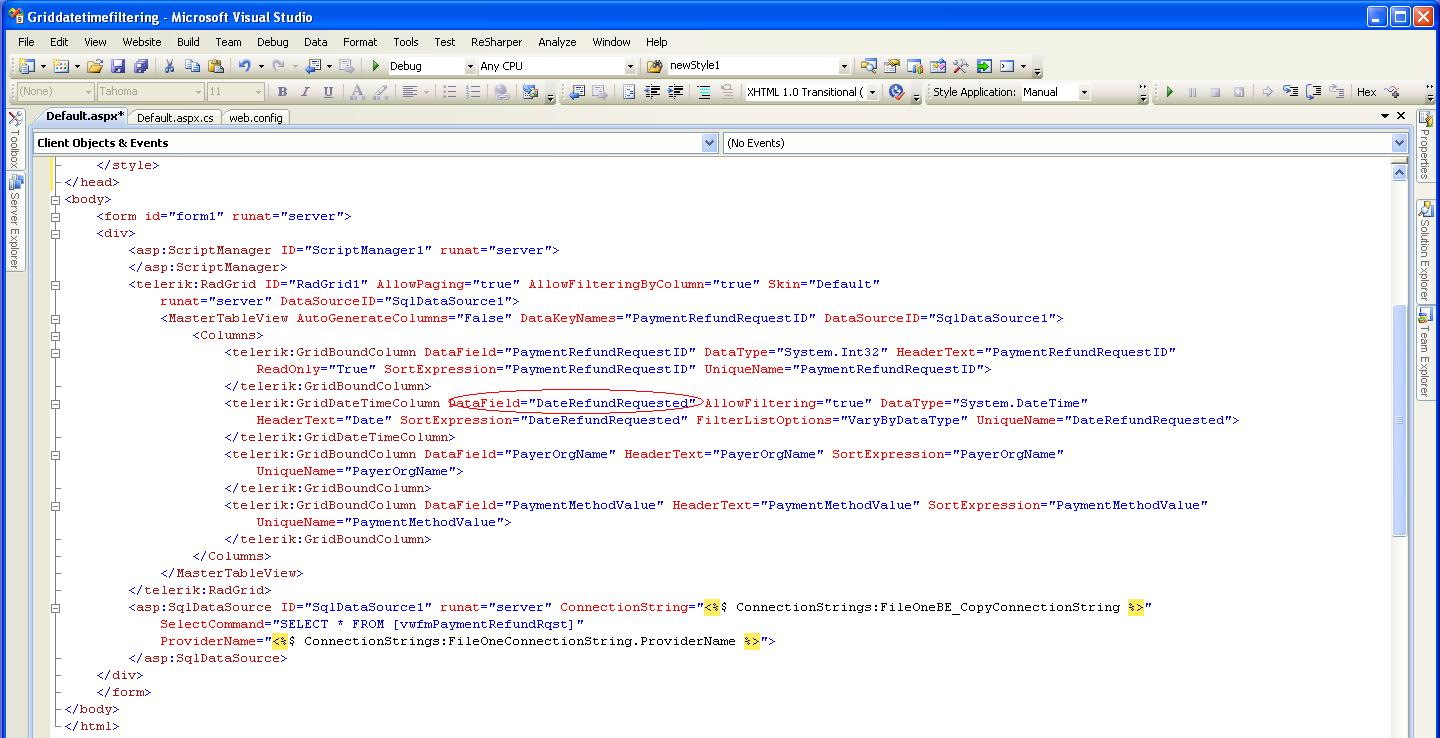Click the Decrease Indent icon
The width and height of the screenshot is (1440, 738).
click(652, 92)
